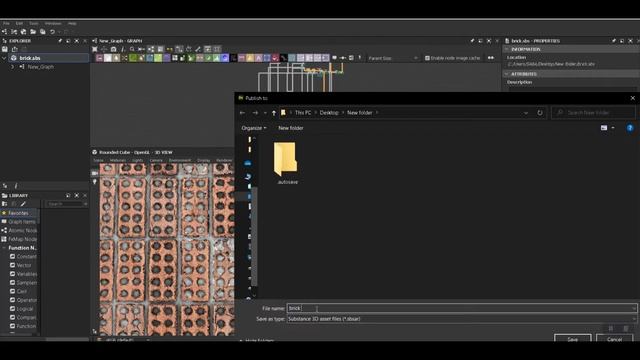The width and height of the screenshot is (640, 360).
Task: Click New folder button in dialog
Action: [291, 128]
